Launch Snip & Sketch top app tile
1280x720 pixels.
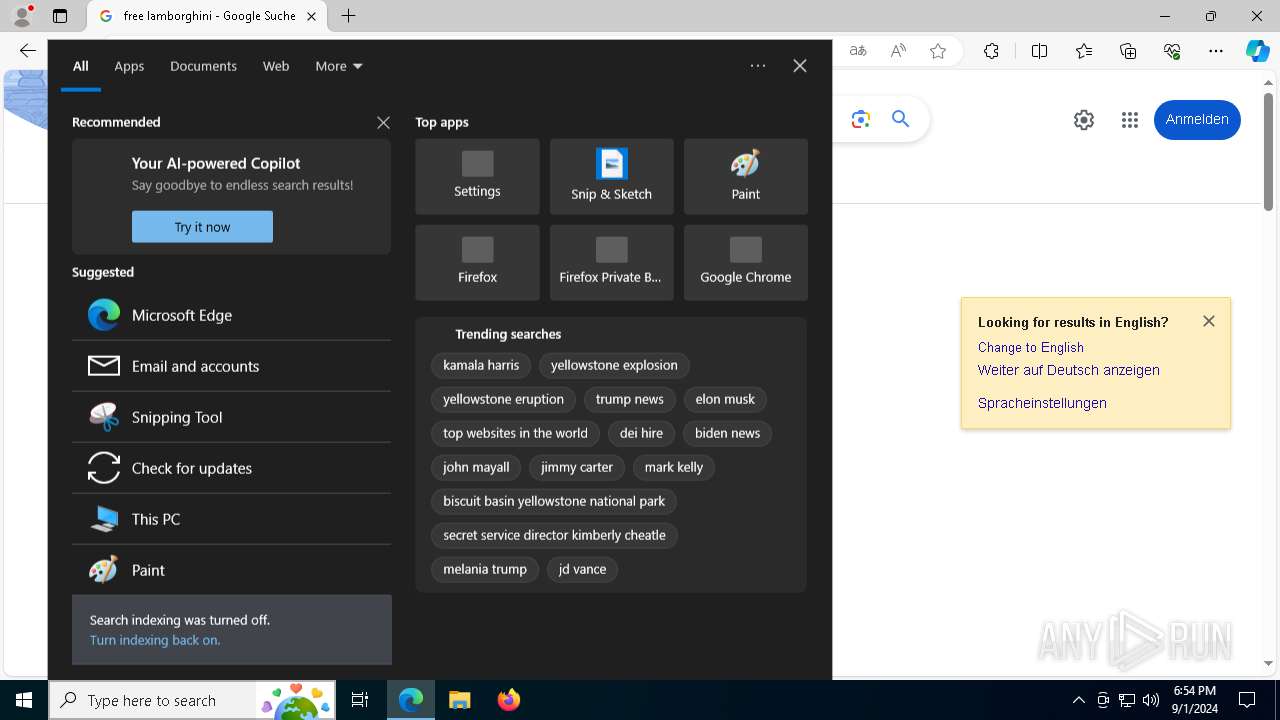611,176
